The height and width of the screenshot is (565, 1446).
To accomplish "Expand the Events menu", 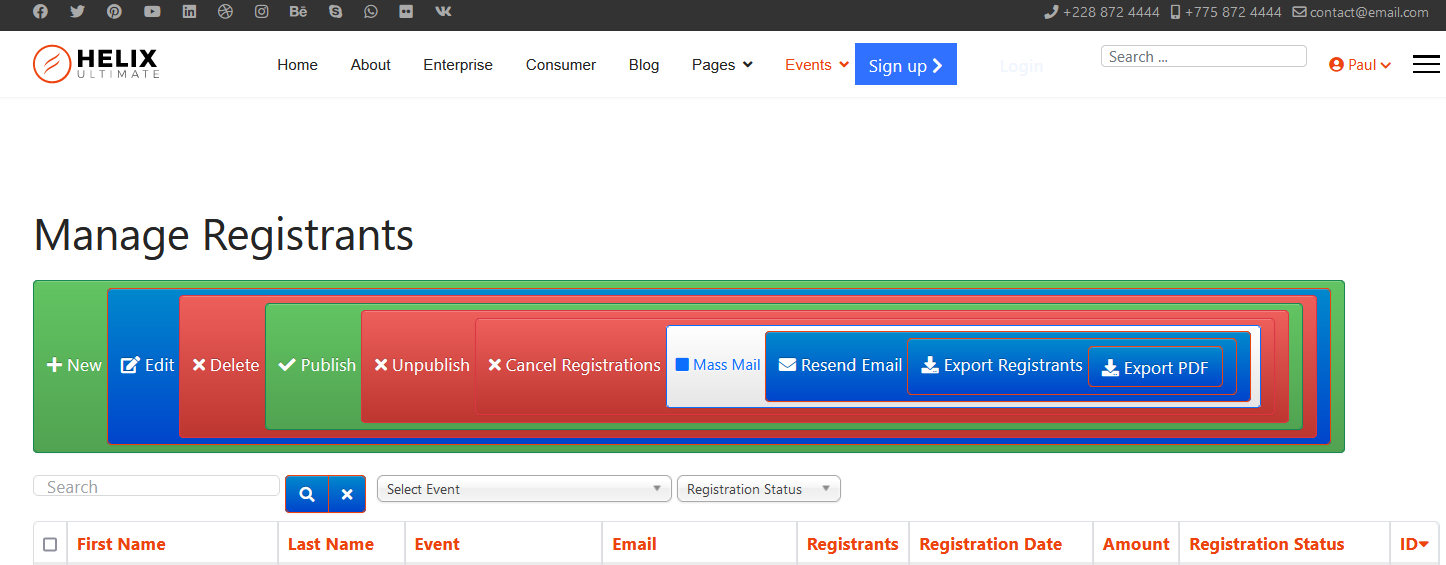I will point(817,65).
